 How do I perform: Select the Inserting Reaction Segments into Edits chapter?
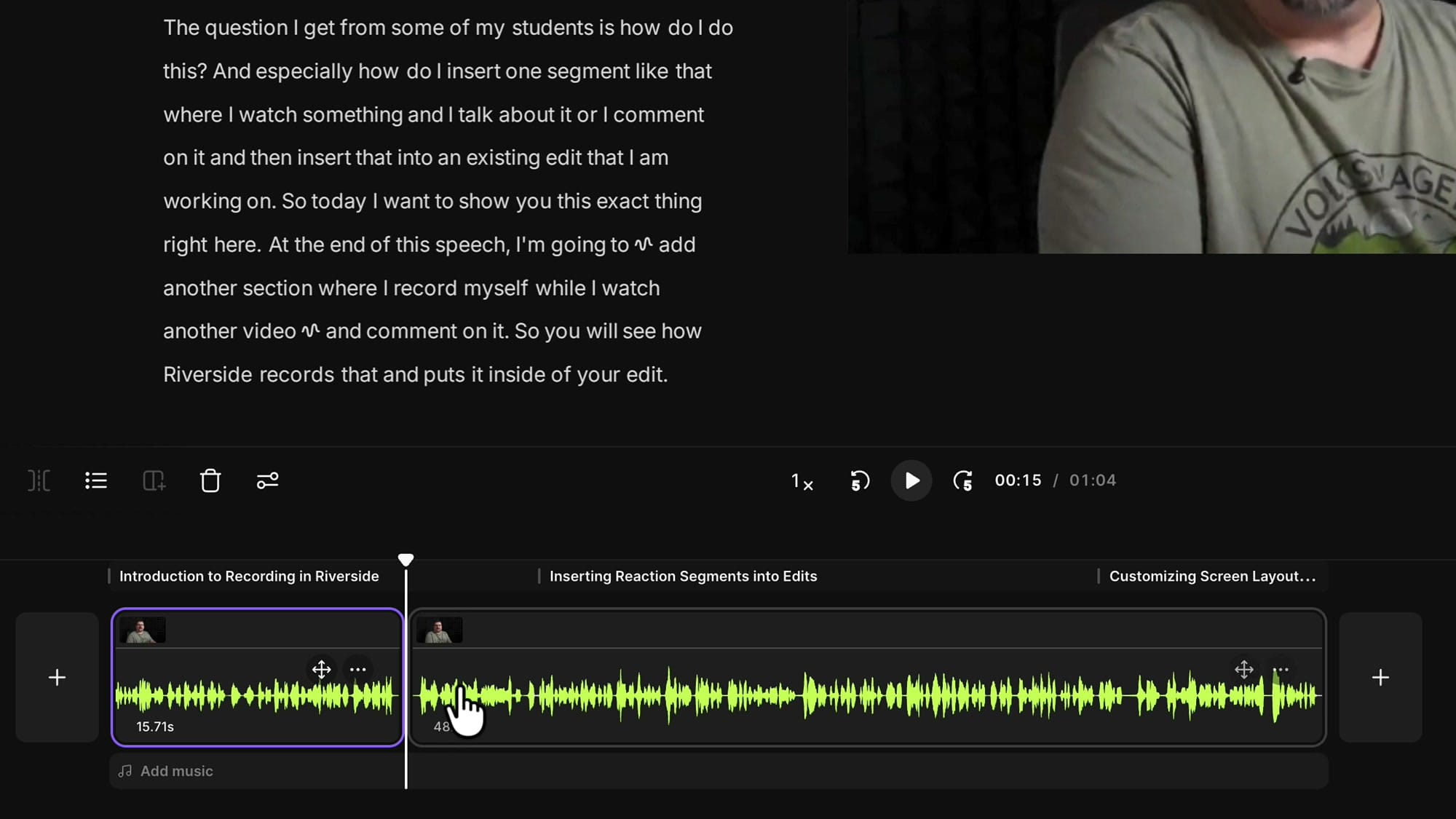[683, 576]
